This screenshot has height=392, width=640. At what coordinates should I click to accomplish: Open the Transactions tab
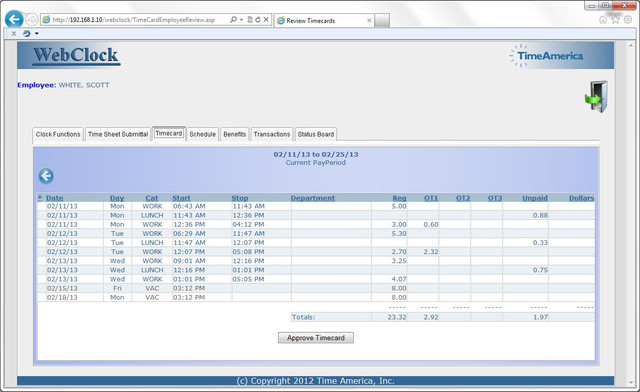pyautogui.click(x=272, y=134)
